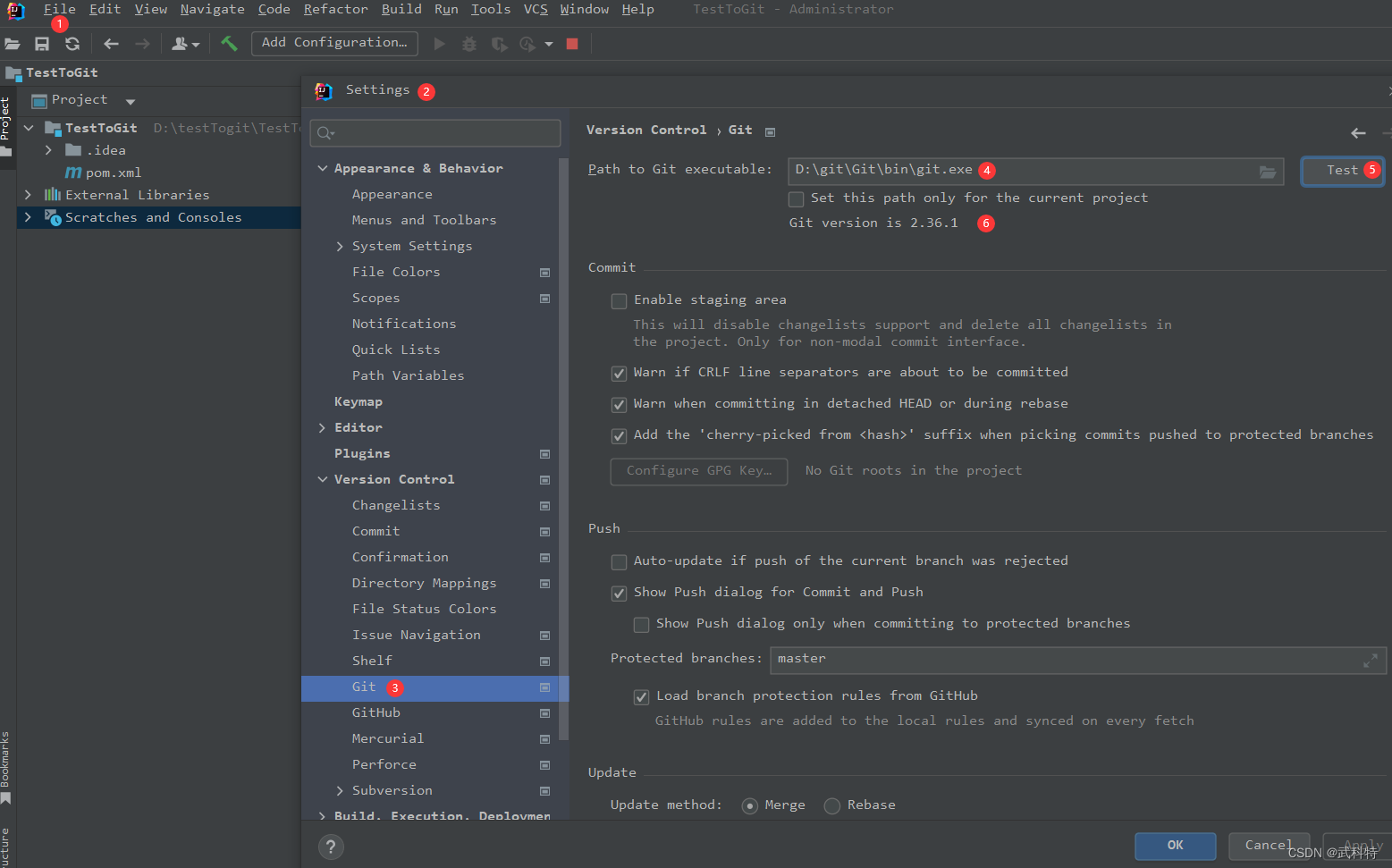Click the Add Configuration button

pyautogui.click(x=334, y=43)
